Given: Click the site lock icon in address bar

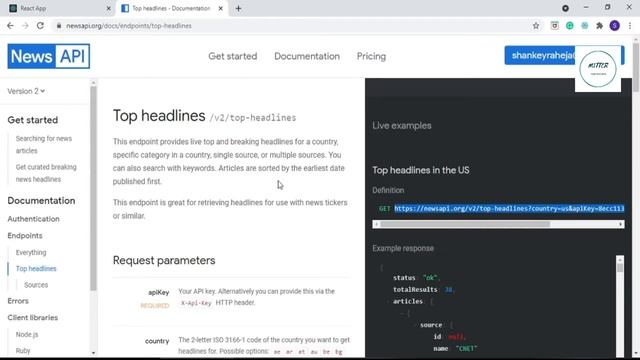Looking at the screenshot, I should tap(59, 26).
